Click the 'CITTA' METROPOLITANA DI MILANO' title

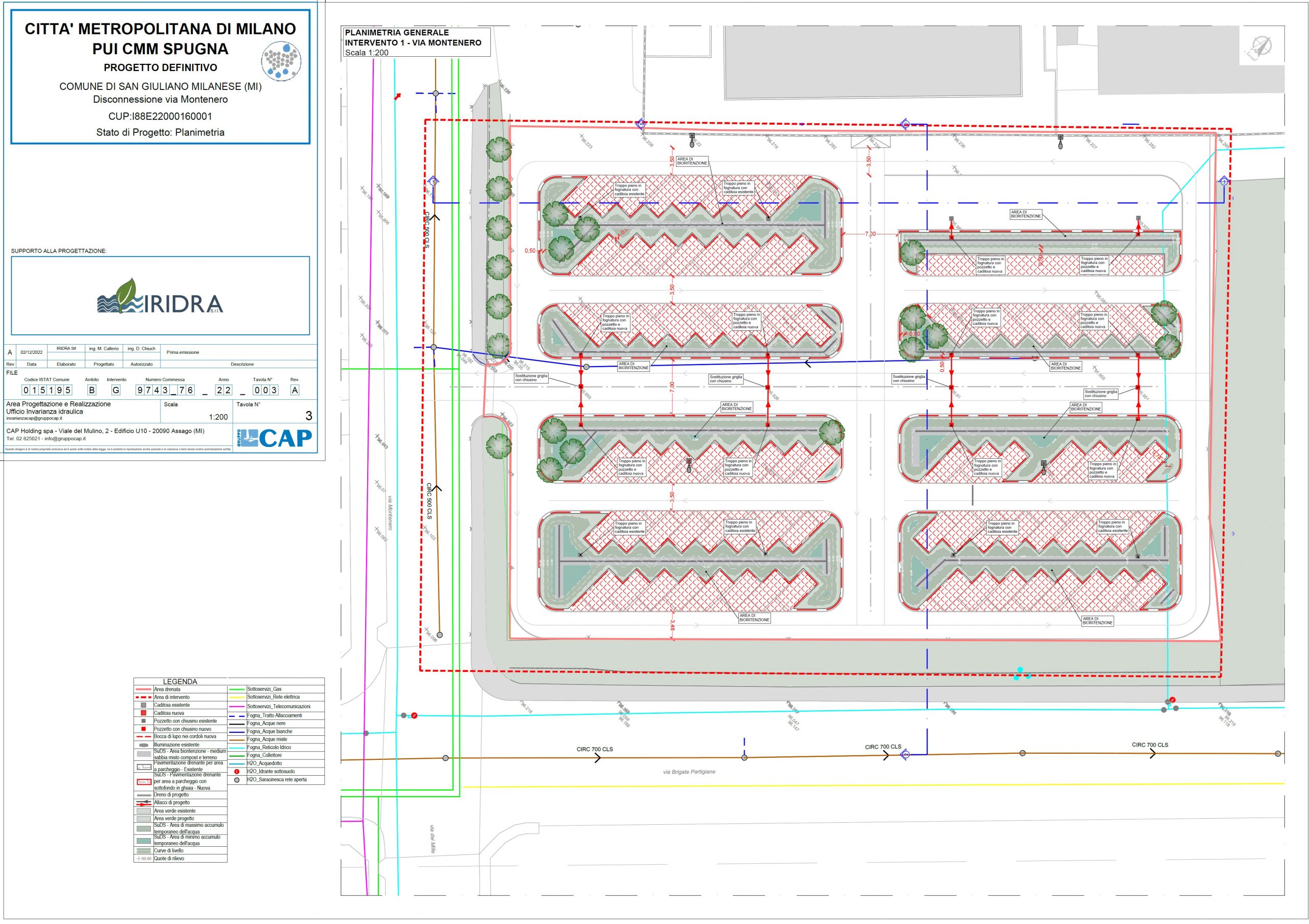click(x=160, y=29)
